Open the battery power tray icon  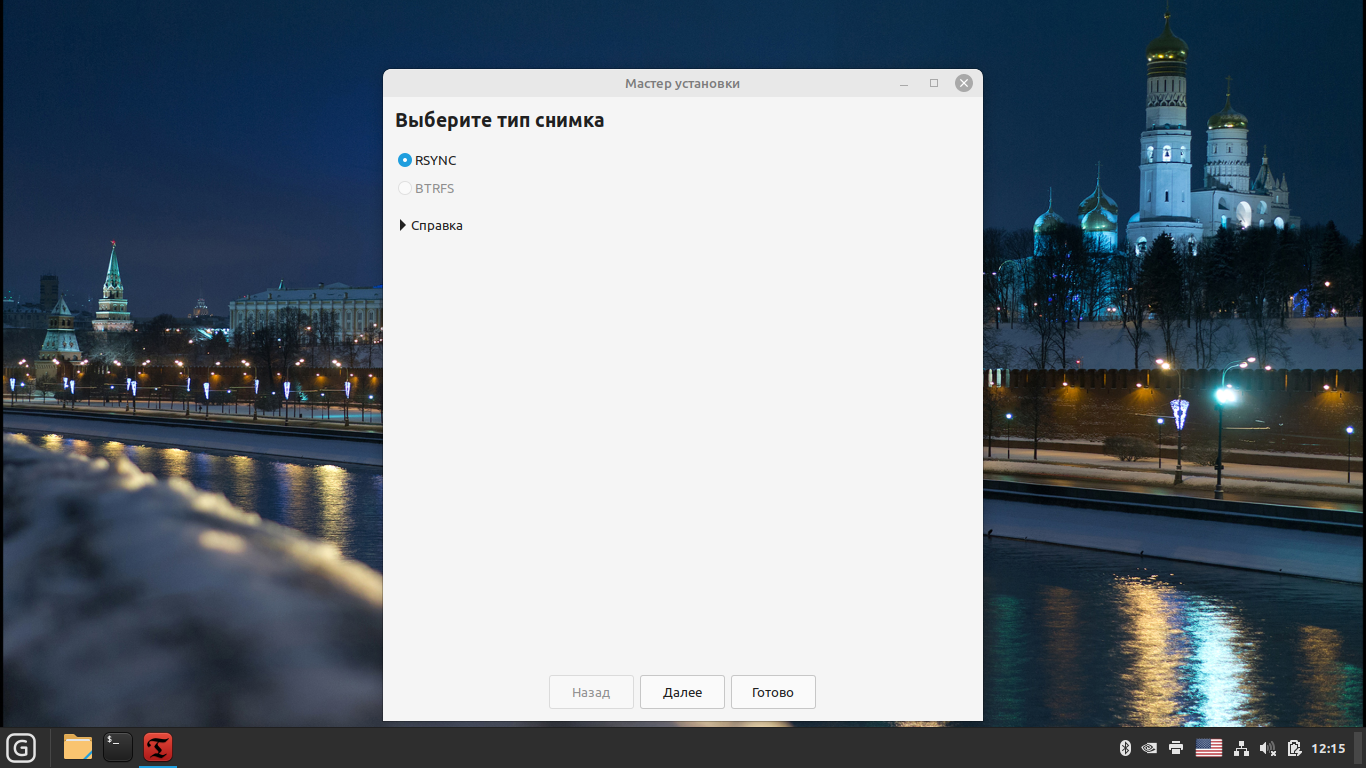click(1294, 748)
